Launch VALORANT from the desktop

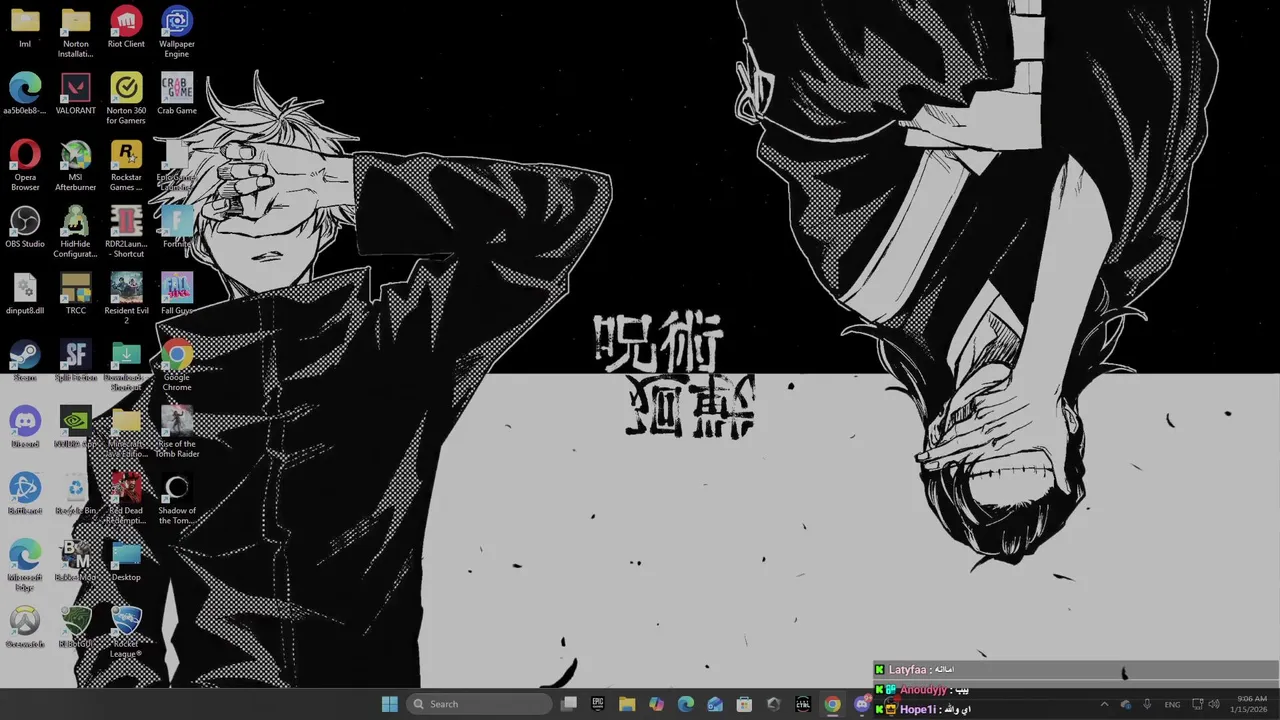click(x=76, y=94)
